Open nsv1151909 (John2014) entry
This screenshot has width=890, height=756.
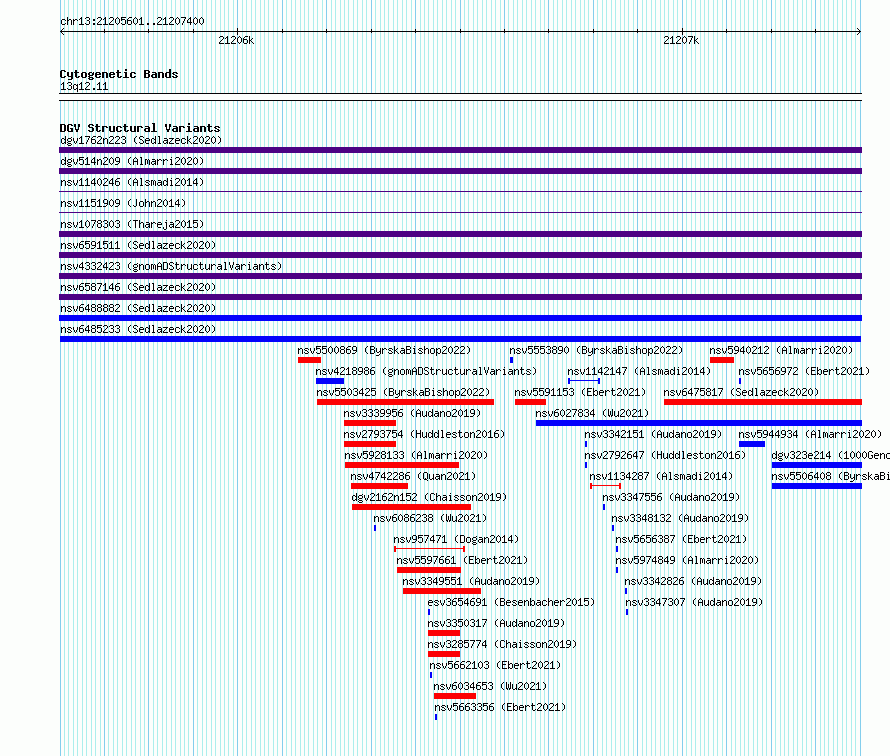click(x=123, y=203)
